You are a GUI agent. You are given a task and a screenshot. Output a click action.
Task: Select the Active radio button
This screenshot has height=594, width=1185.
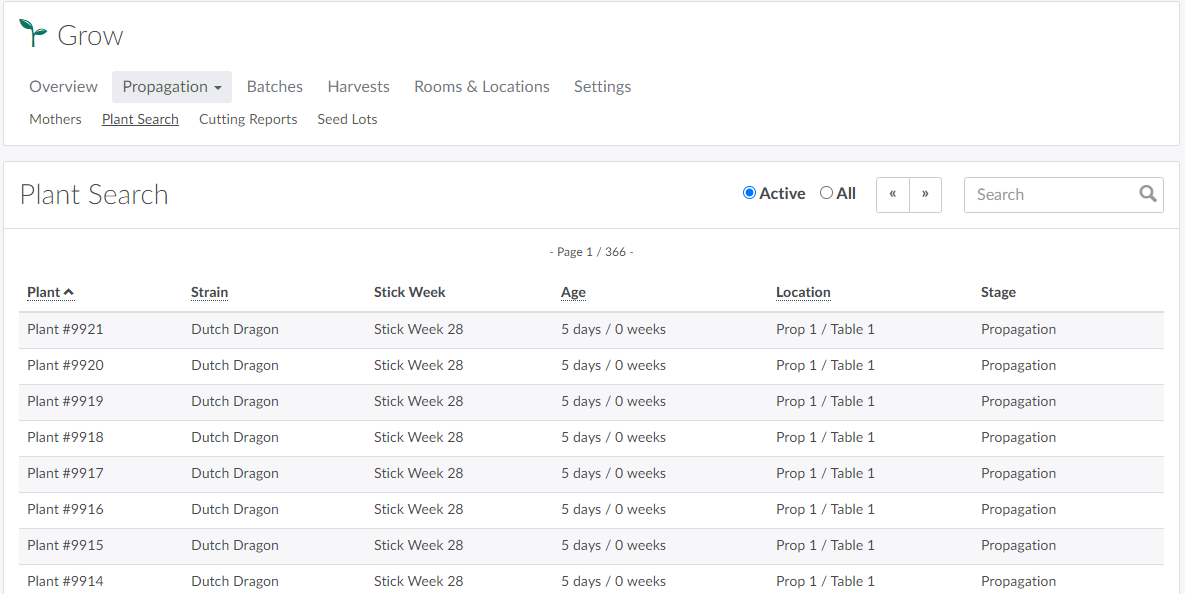click(x=749, y=193)
